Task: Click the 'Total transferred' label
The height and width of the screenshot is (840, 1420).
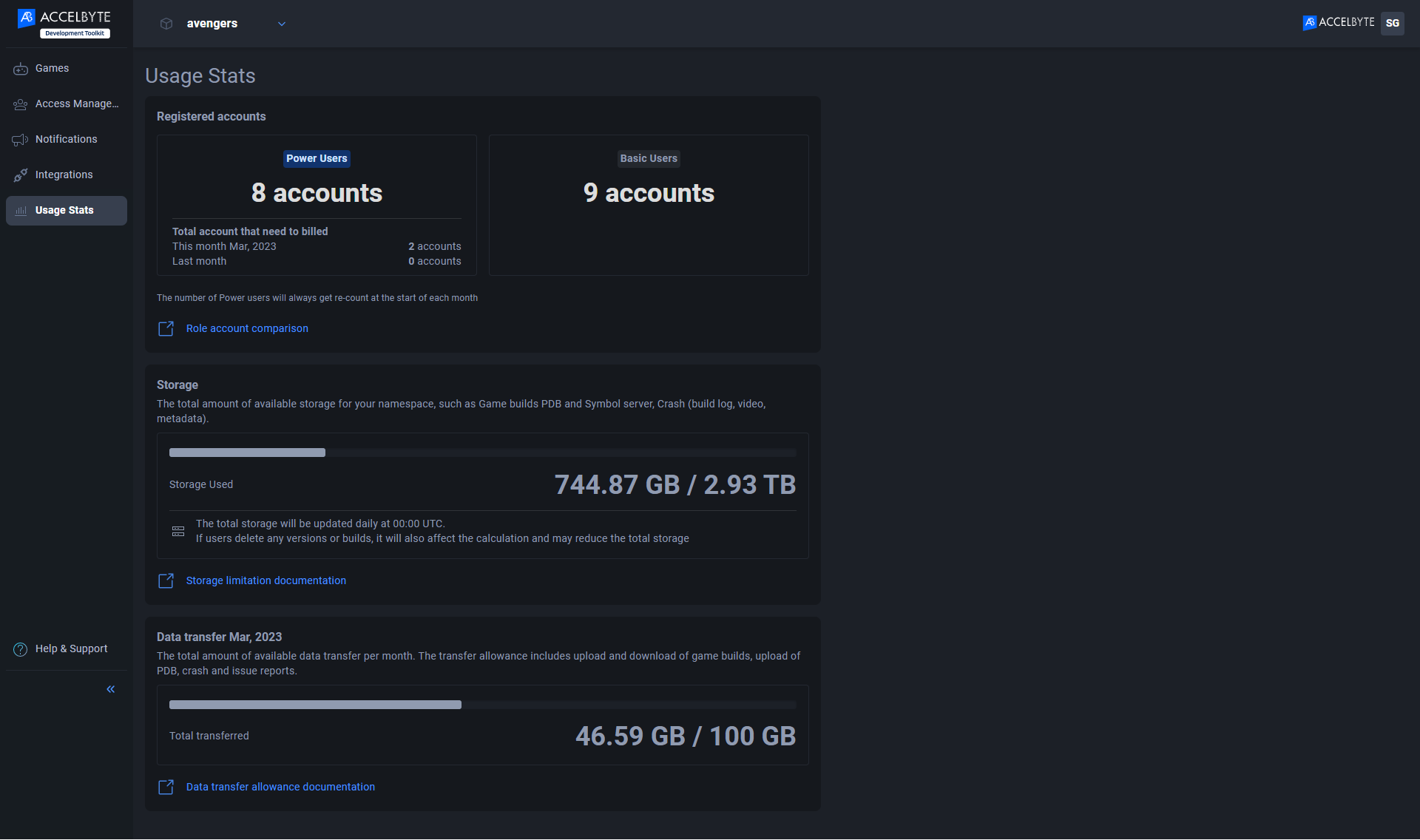Action: [209, 736]
